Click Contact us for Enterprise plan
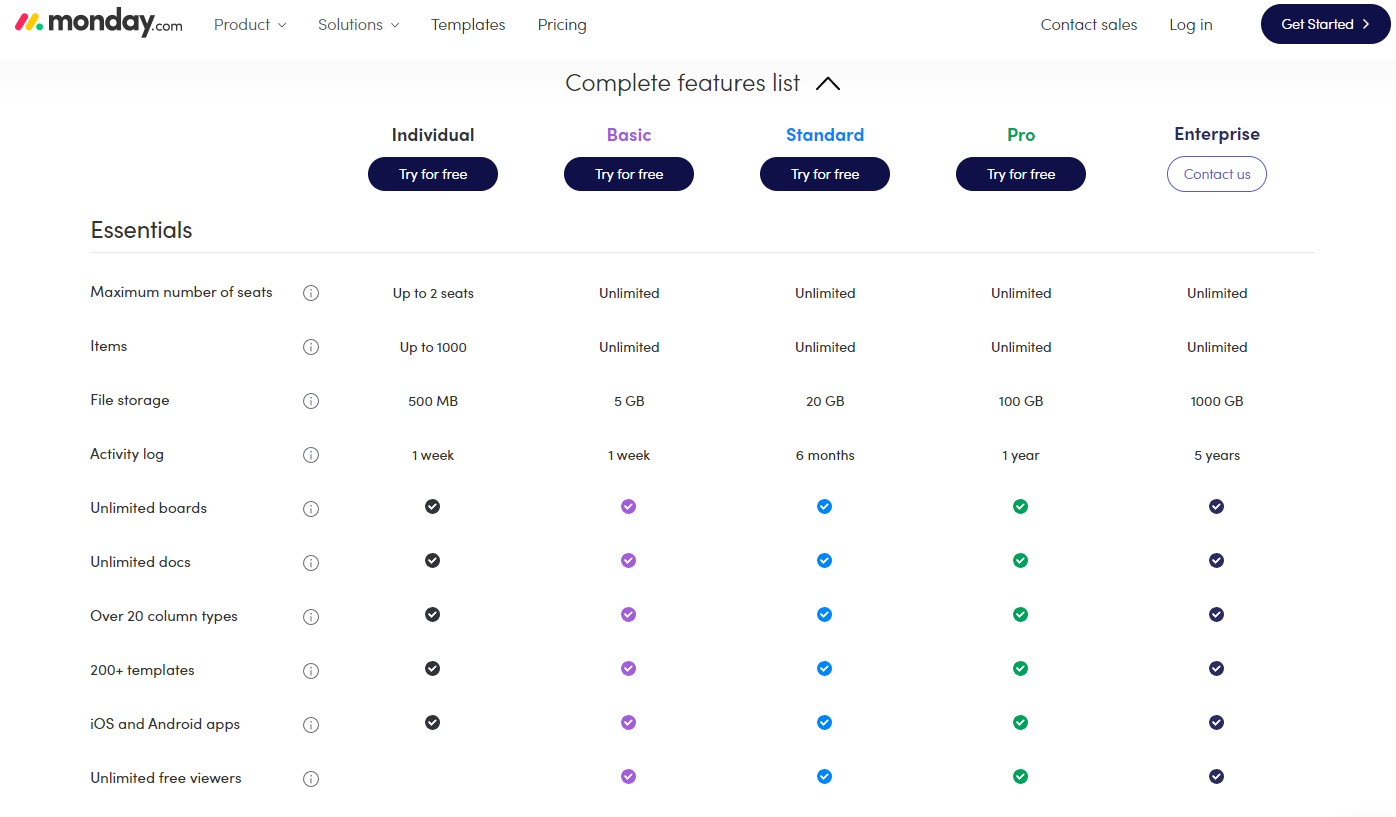 (x=1217, y=174)
